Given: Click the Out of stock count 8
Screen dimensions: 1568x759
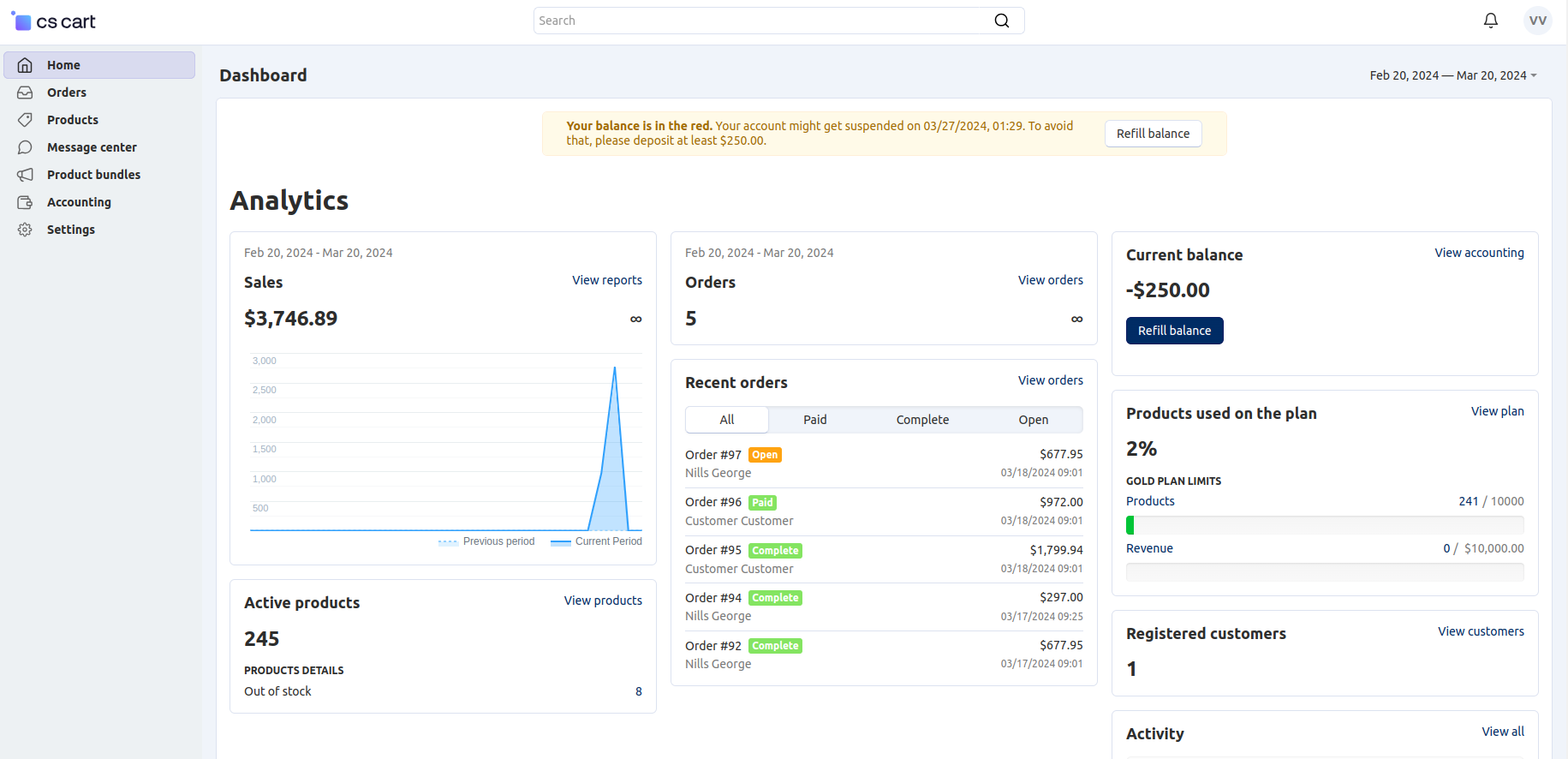Looking at the screenshot, I should (x=639, y=691).
